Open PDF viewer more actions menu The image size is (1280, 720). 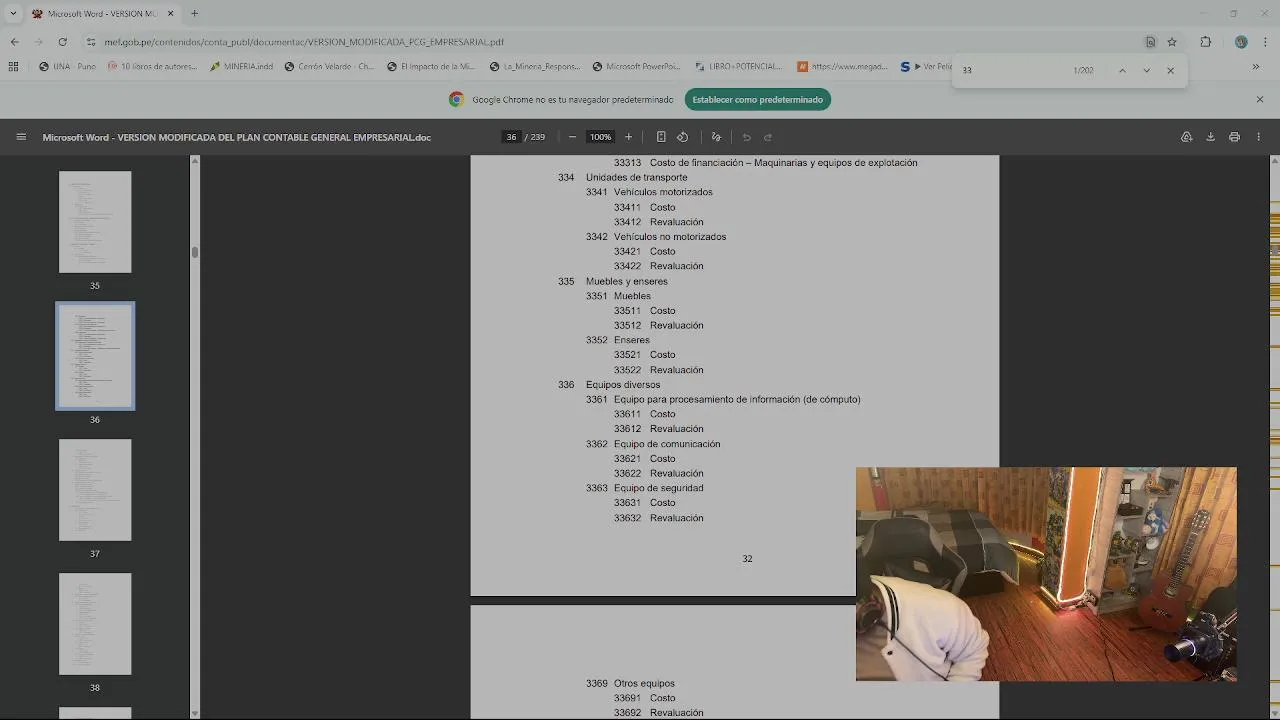pyautogui.click(x=1258, y=137)
